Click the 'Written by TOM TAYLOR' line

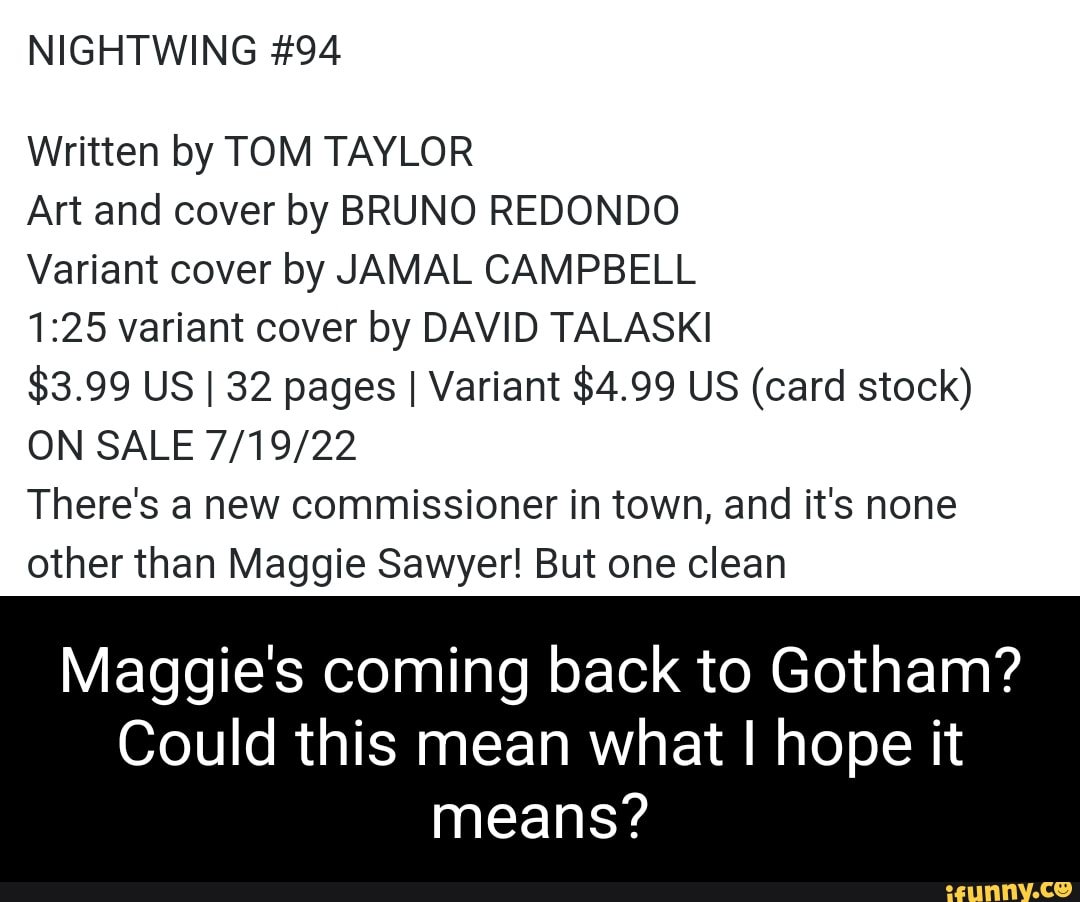(250, 151)
